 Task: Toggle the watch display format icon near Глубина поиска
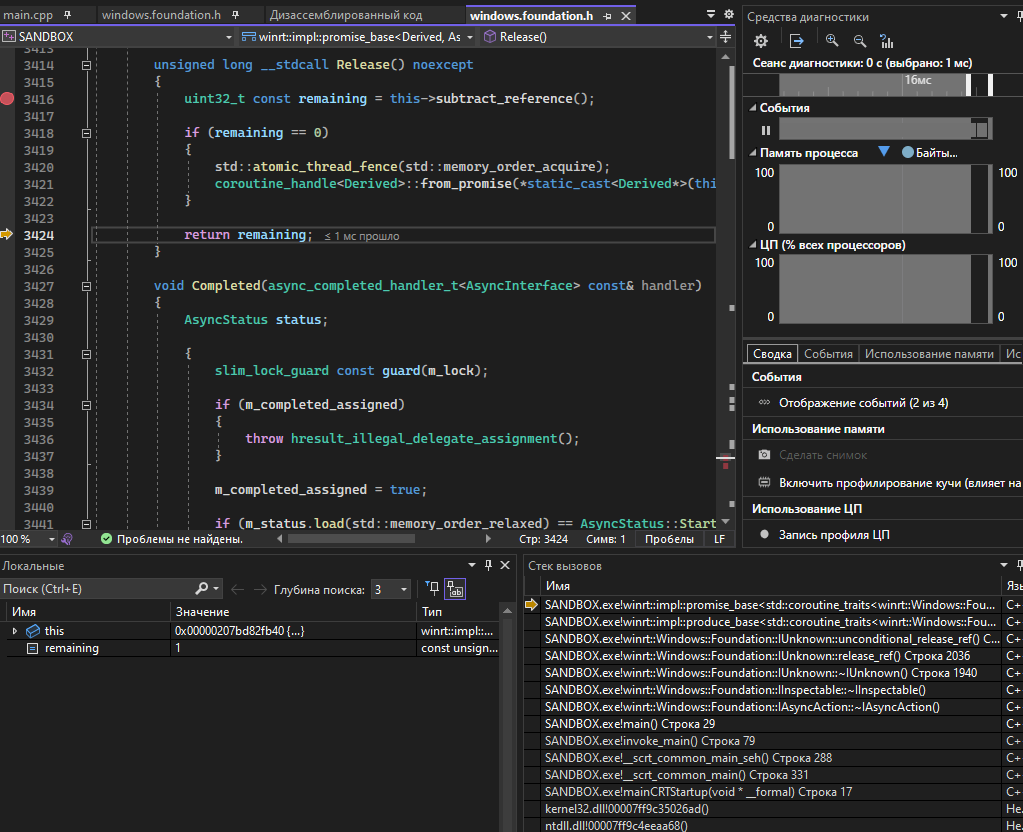tap(455, 589)
